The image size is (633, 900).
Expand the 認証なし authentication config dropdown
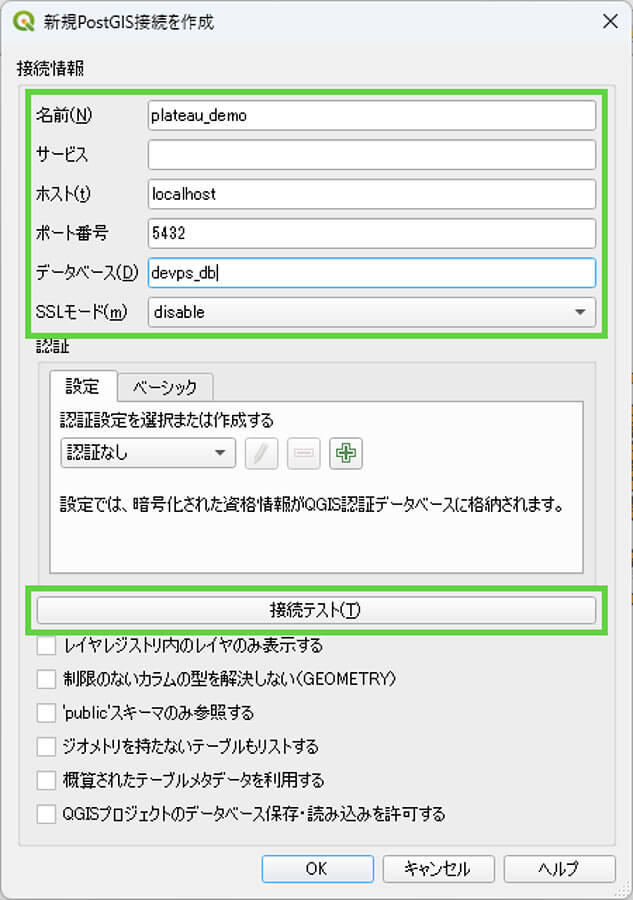(x=148, y=453)
